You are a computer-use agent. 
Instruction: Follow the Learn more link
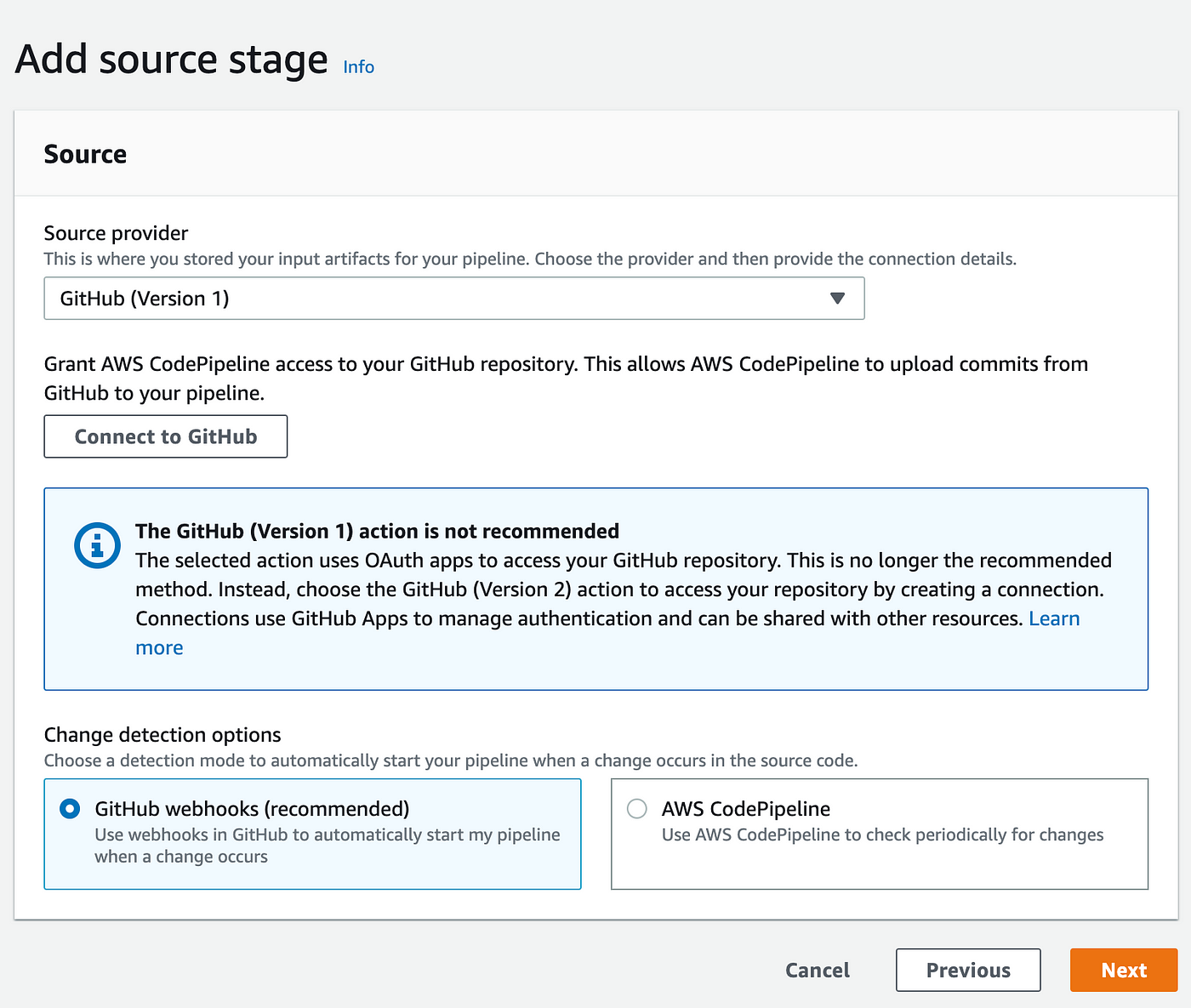point(1054,618)
